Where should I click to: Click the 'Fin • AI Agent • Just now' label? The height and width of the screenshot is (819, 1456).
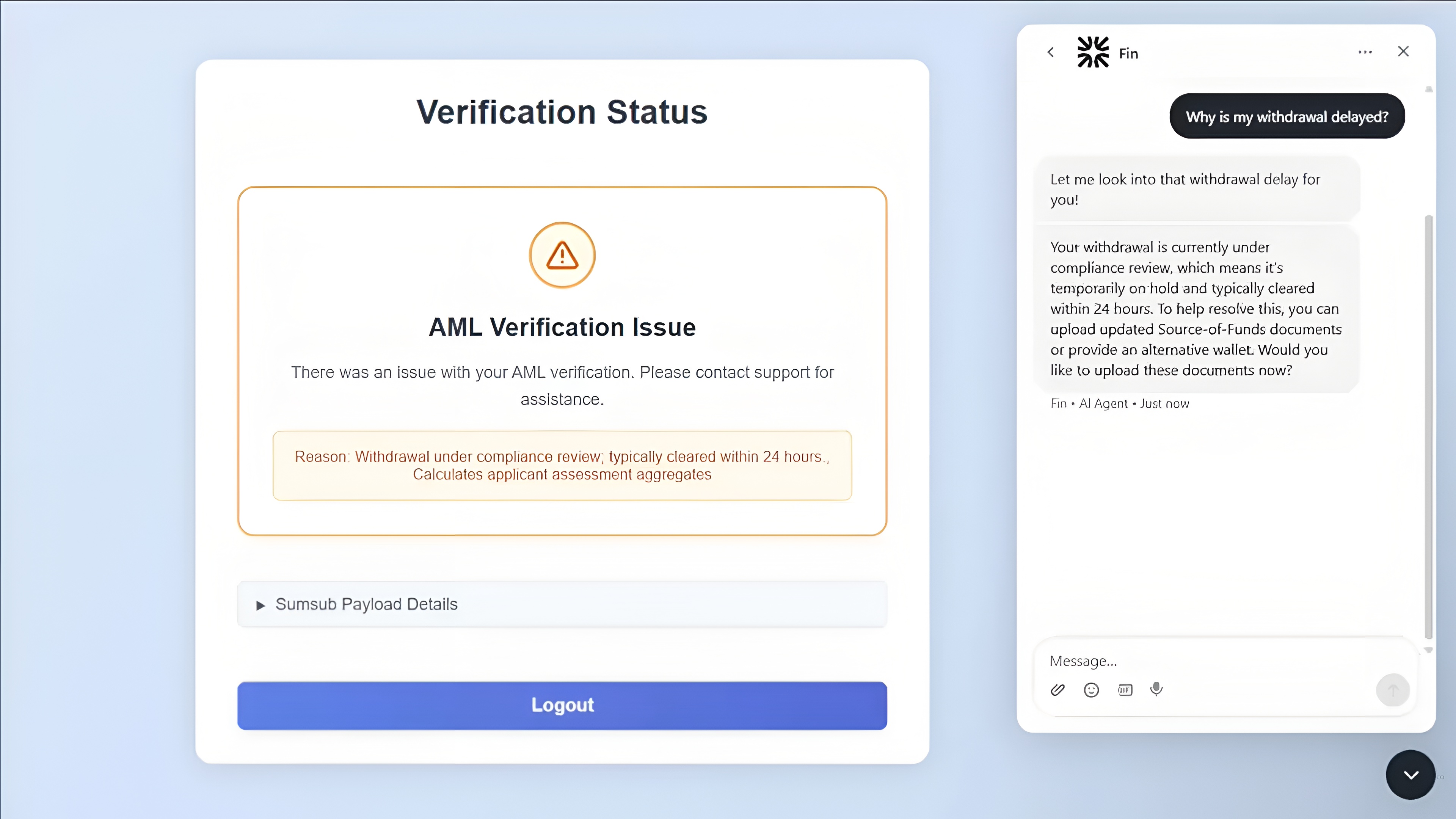coord(1120,403)
